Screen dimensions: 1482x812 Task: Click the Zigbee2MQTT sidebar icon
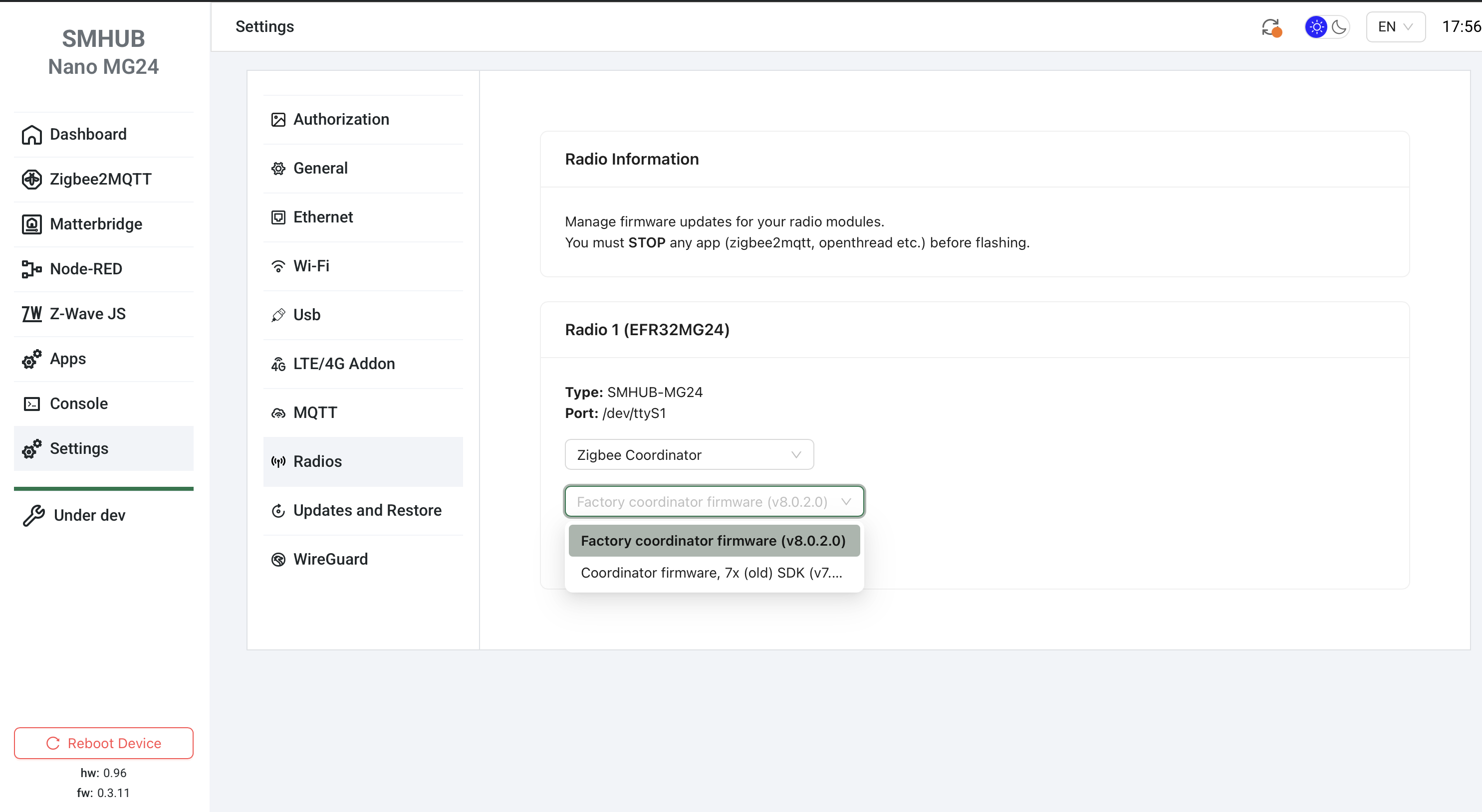coord(31,180)
